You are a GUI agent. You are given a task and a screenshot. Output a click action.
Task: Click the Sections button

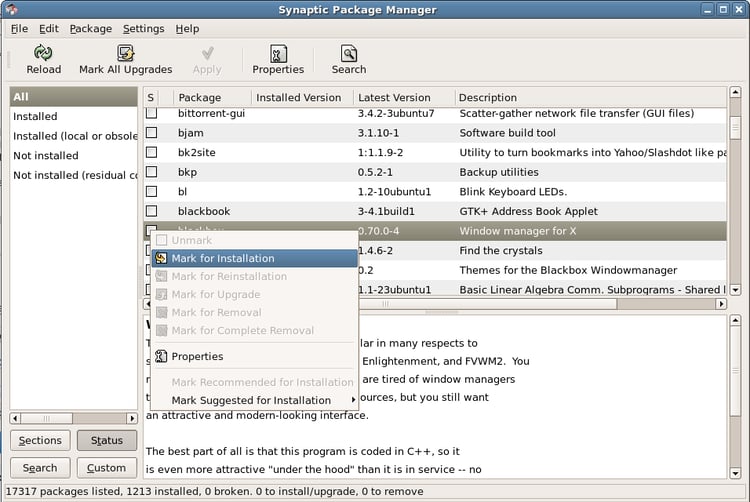click(x=40, y=440)
